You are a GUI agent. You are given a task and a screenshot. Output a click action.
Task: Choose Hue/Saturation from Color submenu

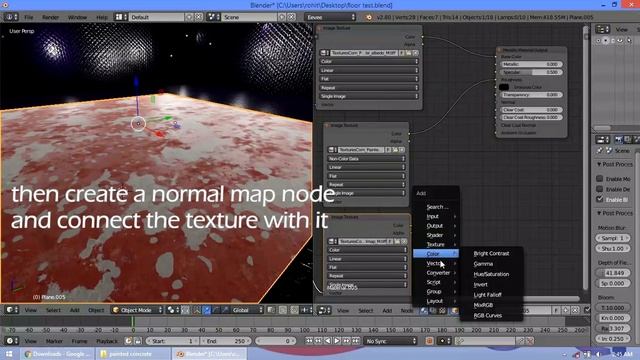tap(491, 274)
